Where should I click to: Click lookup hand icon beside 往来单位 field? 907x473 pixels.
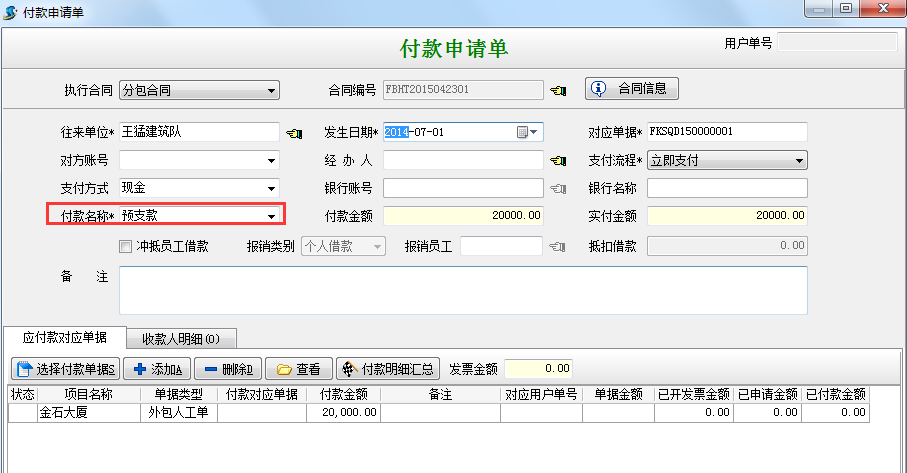point(294,133)
